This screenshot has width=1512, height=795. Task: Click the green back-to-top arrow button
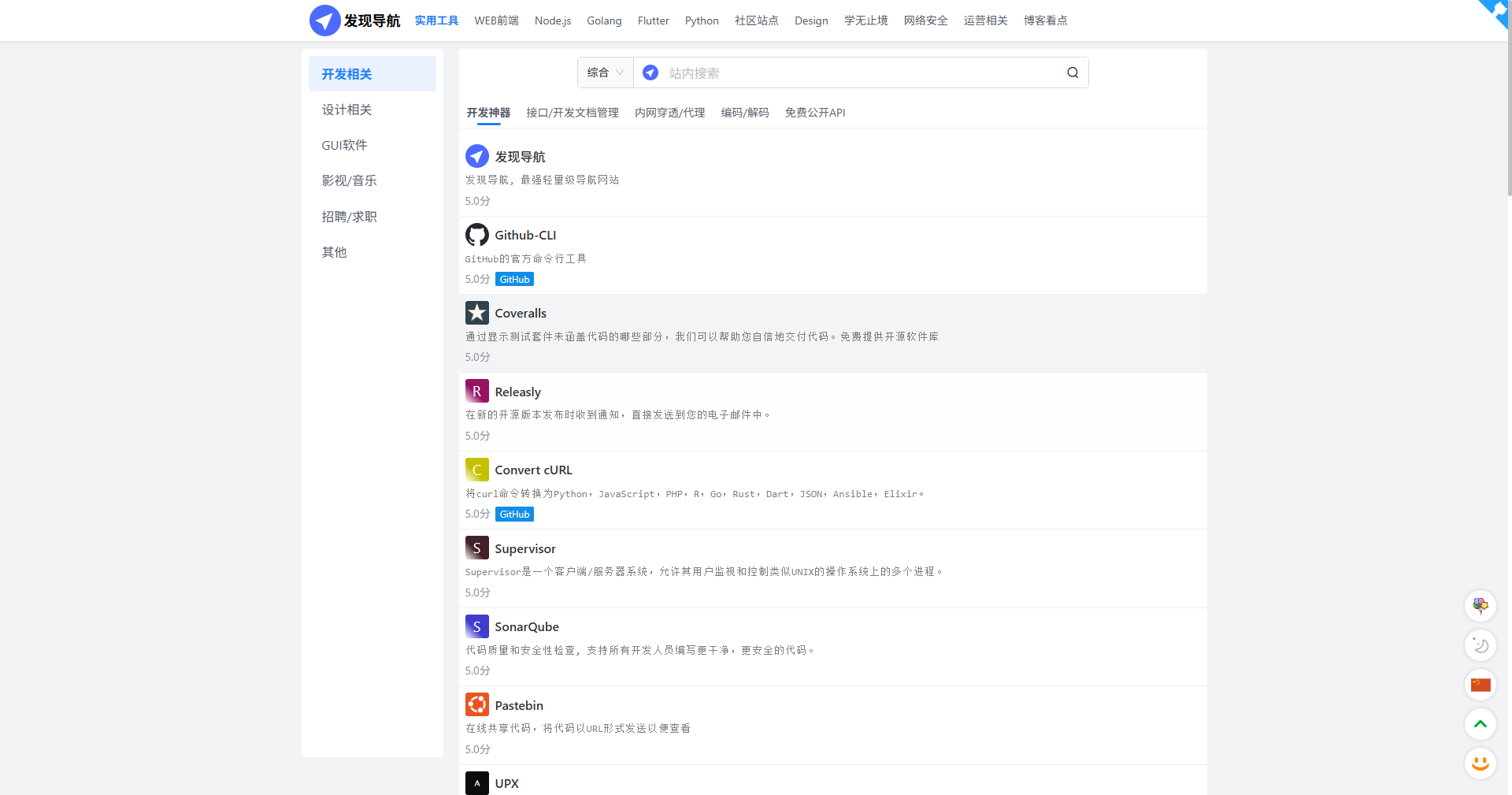pos(1480,724)
